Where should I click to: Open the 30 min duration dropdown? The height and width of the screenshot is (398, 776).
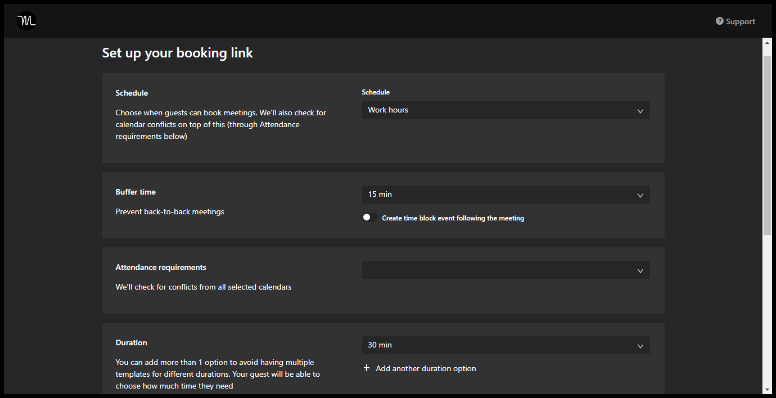coord(505,346)
